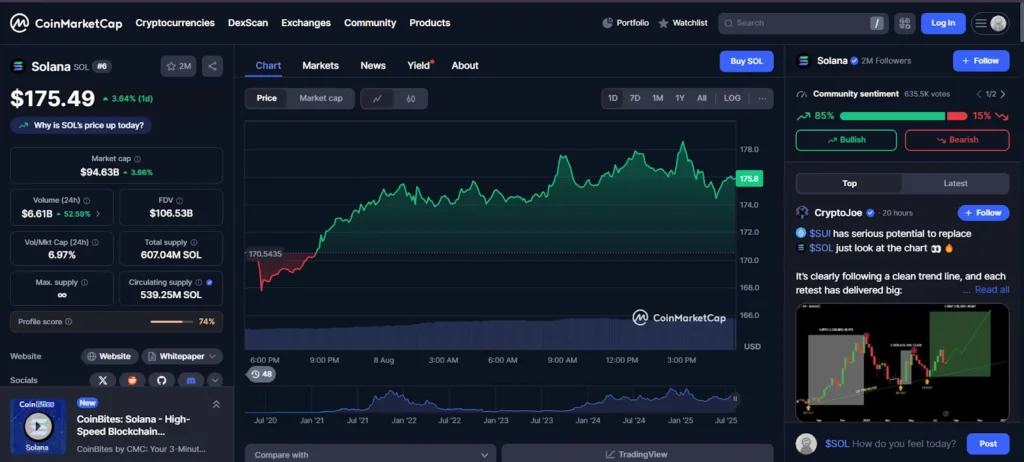Follow CryptoJoe
This screenshot has width=1024, height=462.
pyautogui.click(x=984, y=213)
